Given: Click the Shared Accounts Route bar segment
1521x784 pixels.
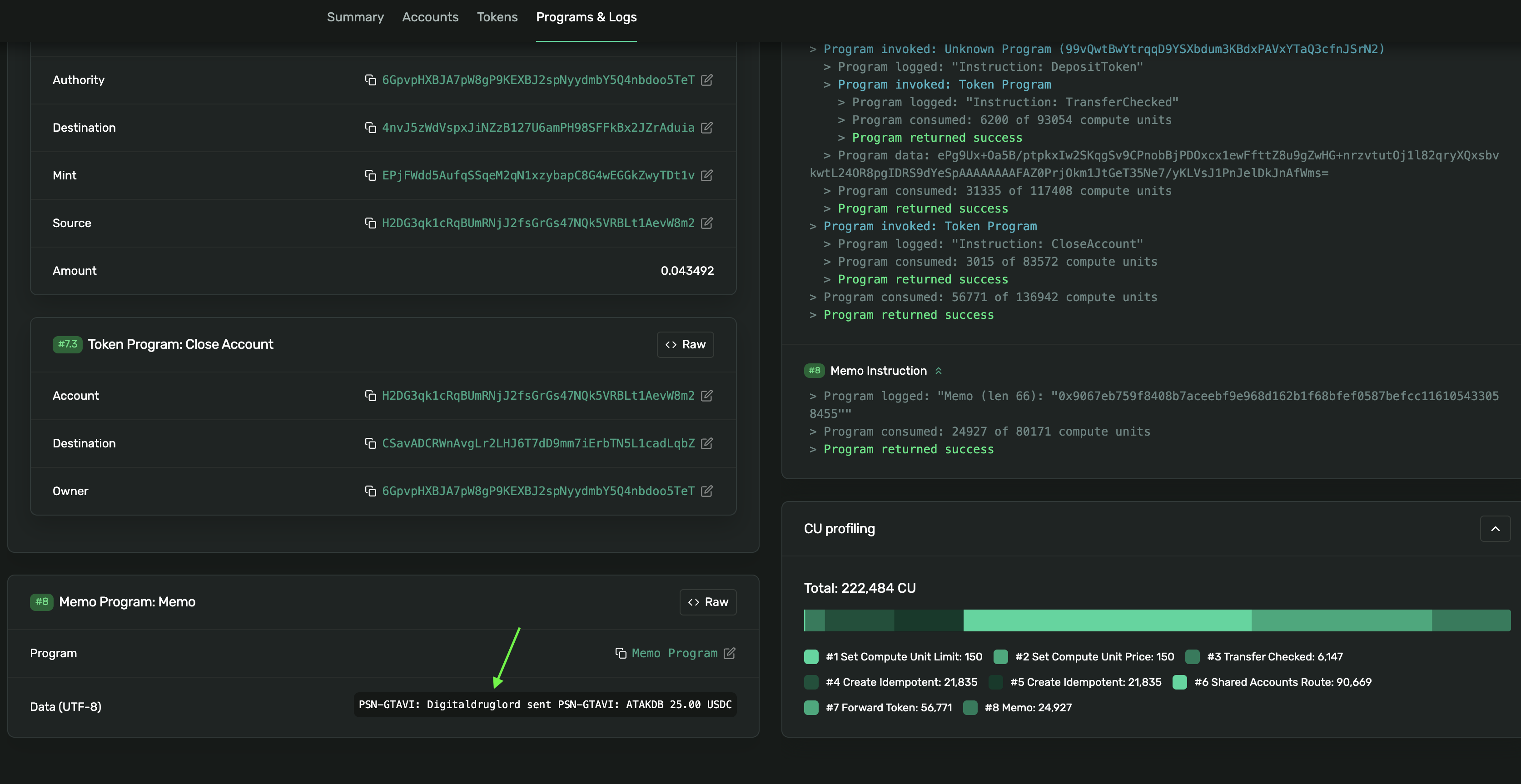Looking at the screenshot, I should coord(1107,620).
